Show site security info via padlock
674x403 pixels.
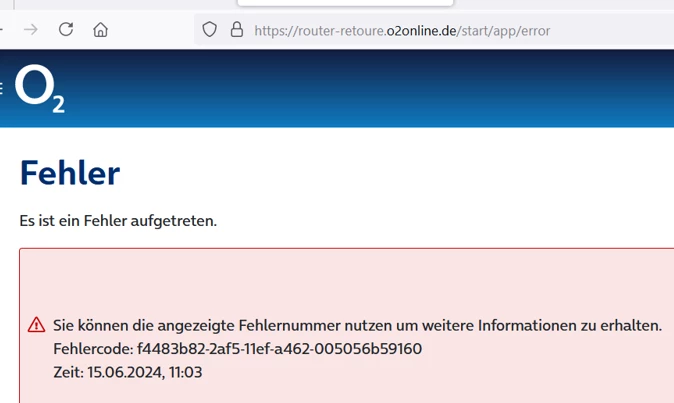(x=237, y=30)
